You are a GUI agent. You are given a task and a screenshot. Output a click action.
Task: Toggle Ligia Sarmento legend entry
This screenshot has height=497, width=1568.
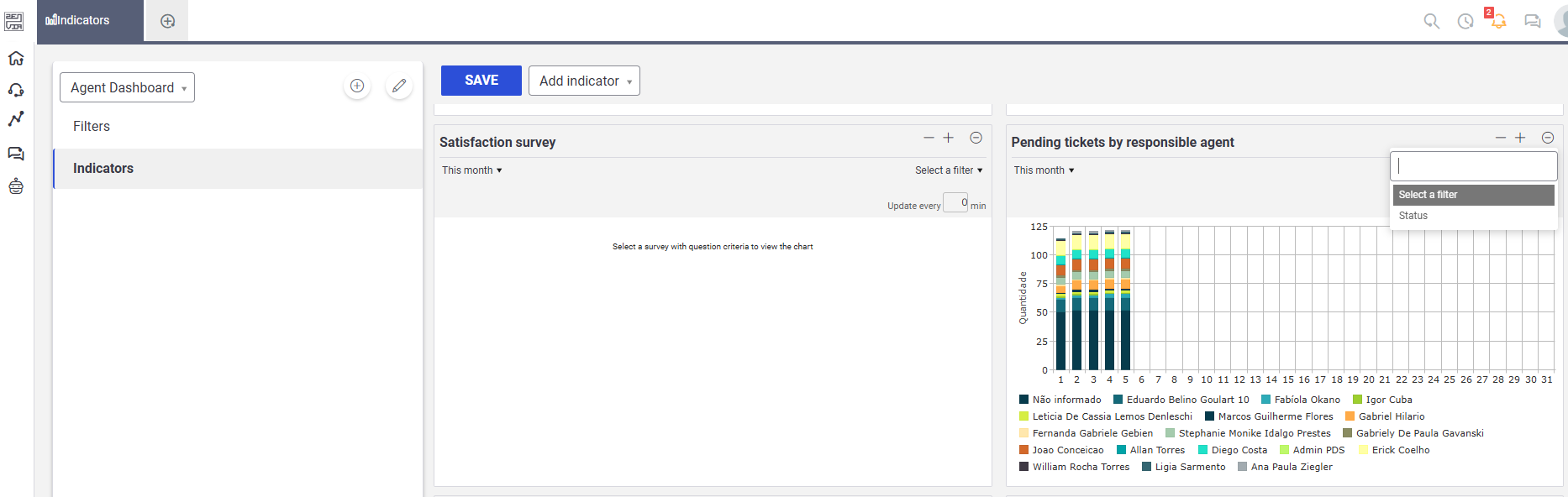(1183, 467)
